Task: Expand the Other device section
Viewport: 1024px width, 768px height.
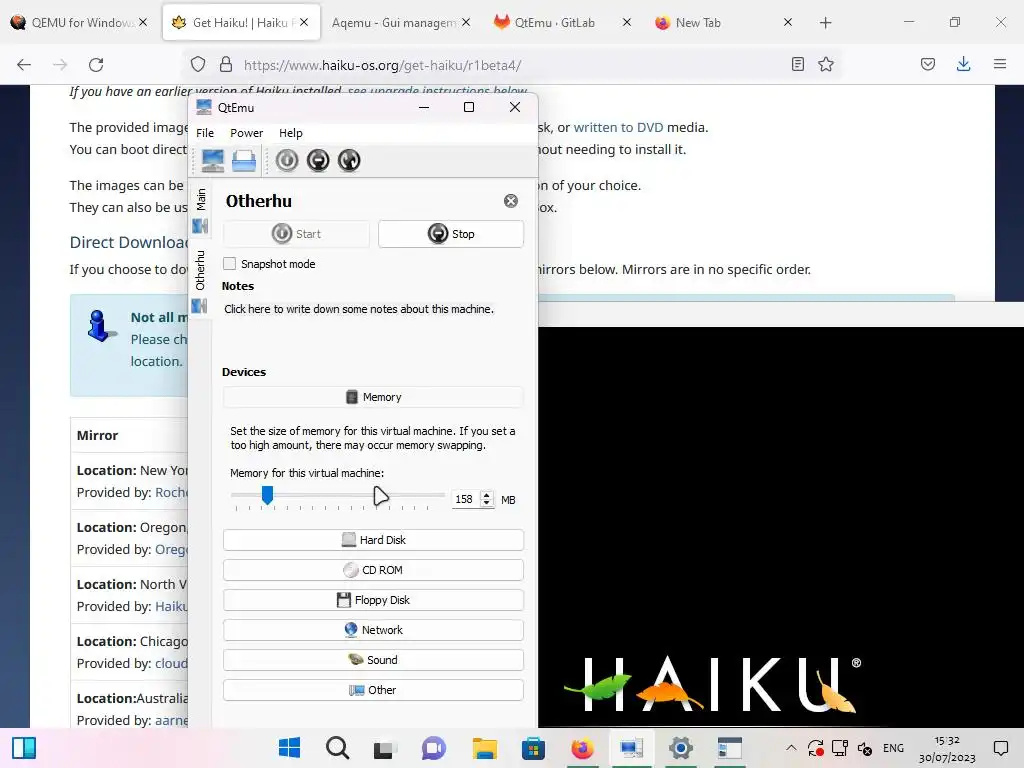Action: coord(373,690)
